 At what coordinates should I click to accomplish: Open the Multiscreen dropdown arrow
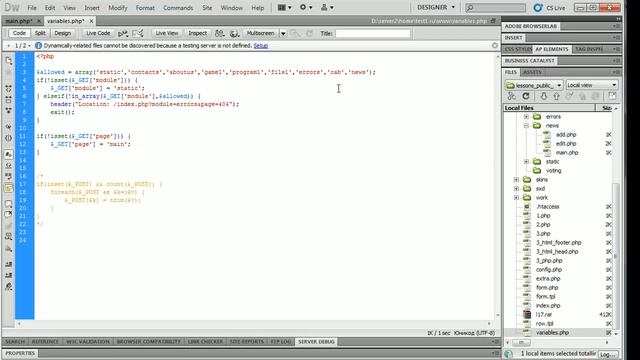pyautogui.click(x=283, y=33)
